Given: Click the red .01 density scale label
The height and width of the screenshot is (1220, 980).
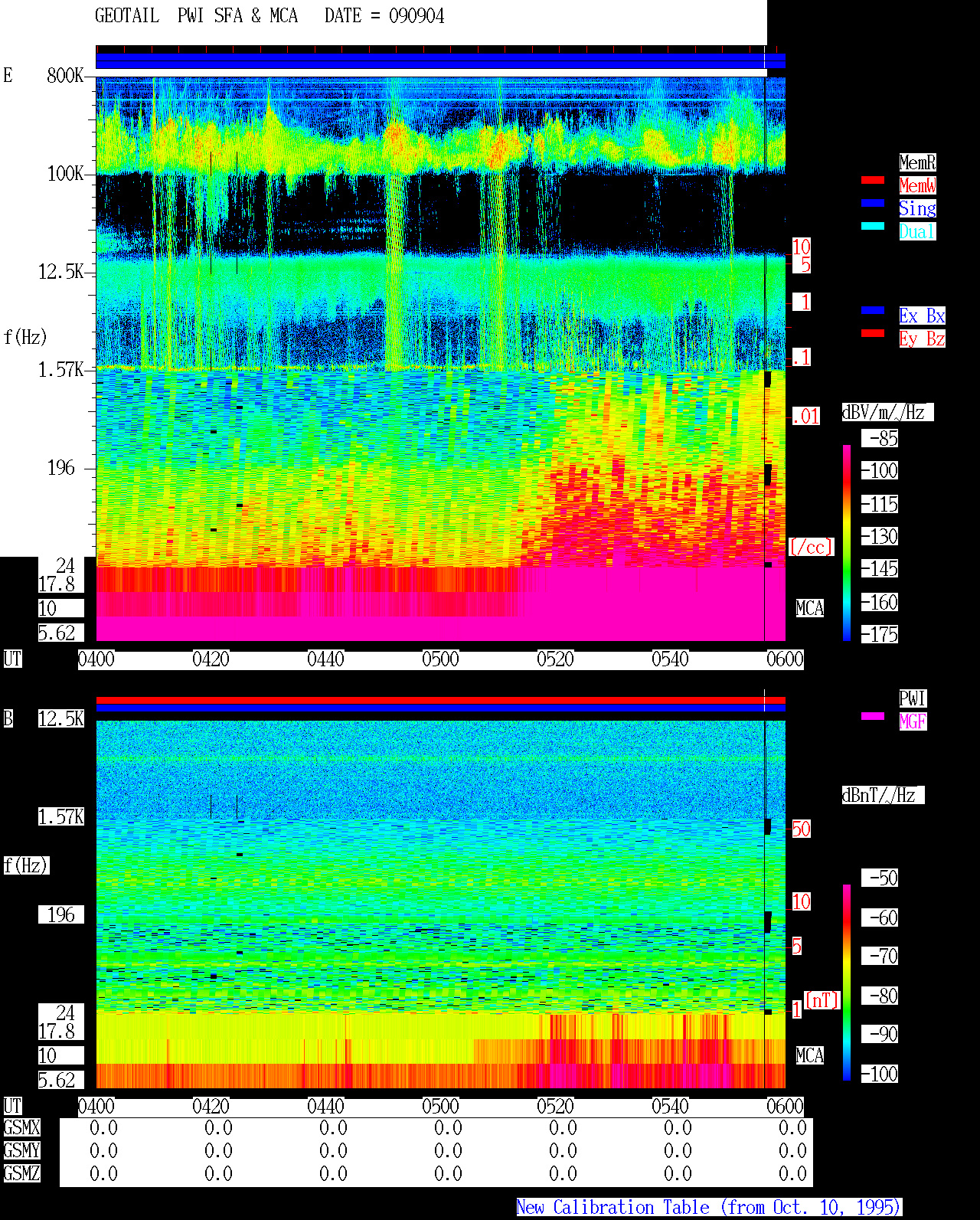Looking at the screenshot, I should point(806,417).
